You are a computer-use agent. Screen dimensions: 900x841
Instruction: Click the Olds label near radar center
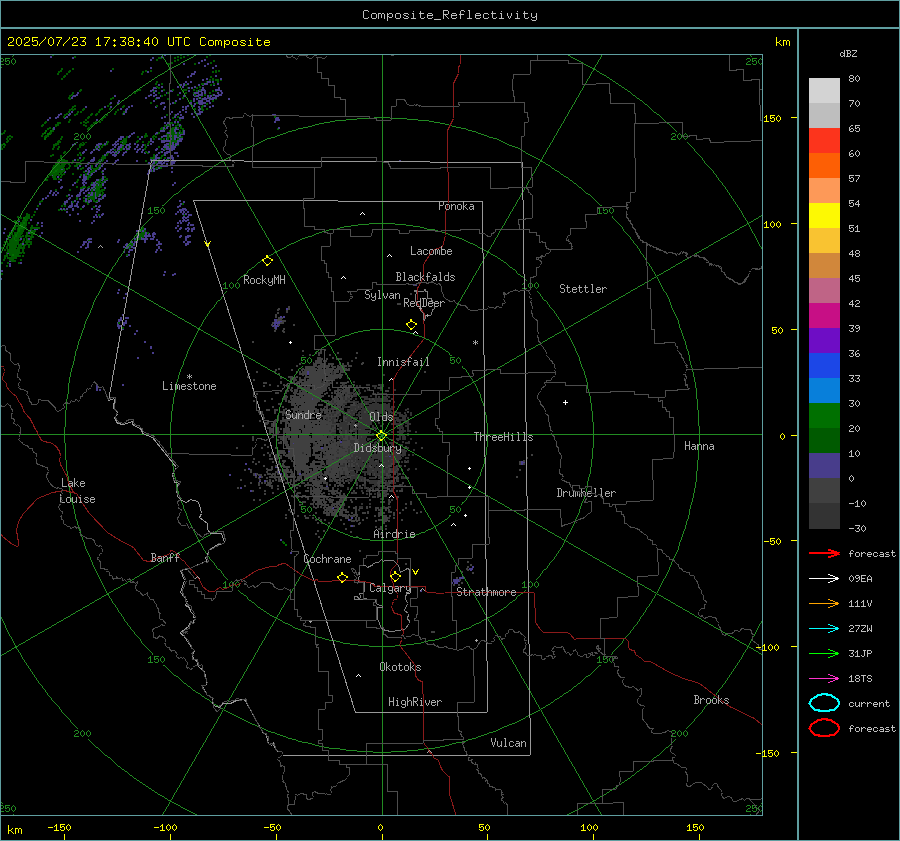click(381, 417)
